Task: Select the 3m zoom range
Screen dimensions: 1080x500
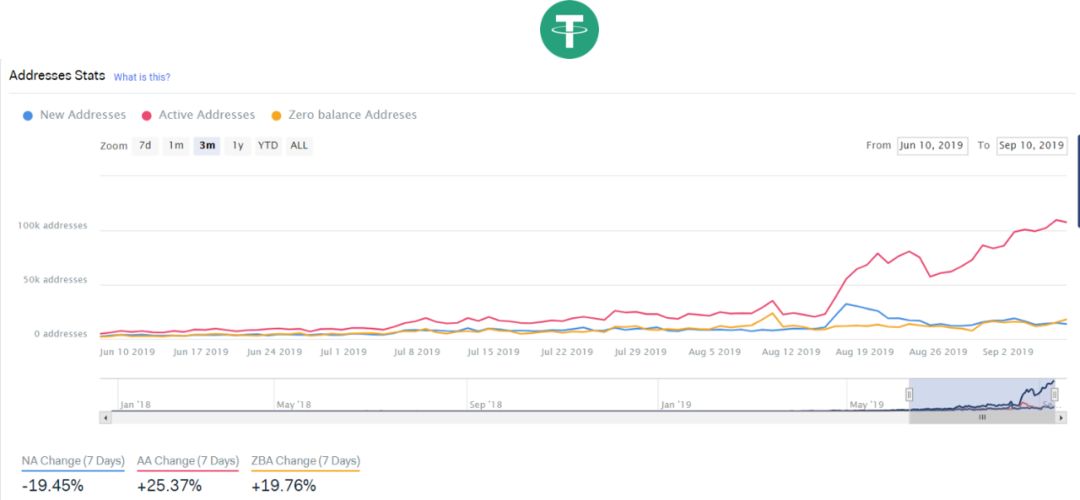Action: 207,145
